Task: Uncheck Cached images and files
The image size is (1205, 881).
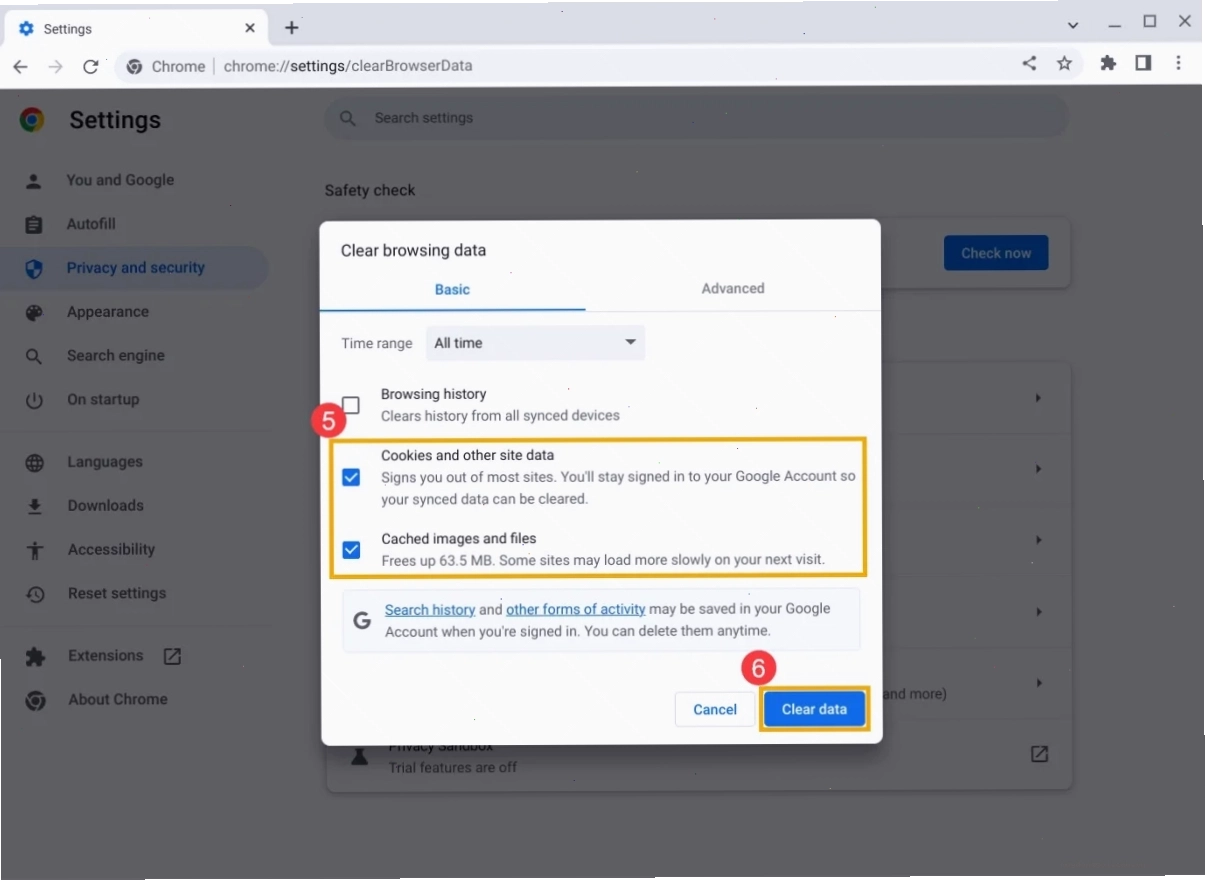Action: 351,549
